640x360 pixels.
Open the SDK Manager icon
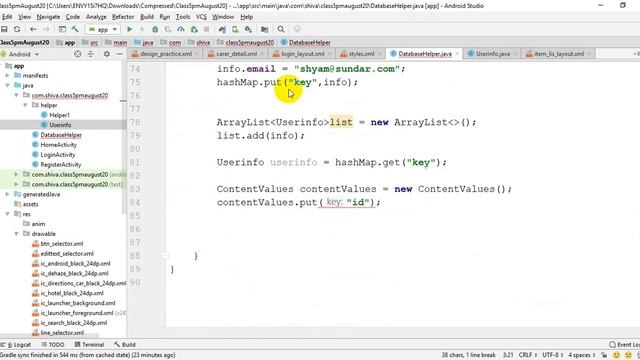pyautogui.click(x=248, y=29)
